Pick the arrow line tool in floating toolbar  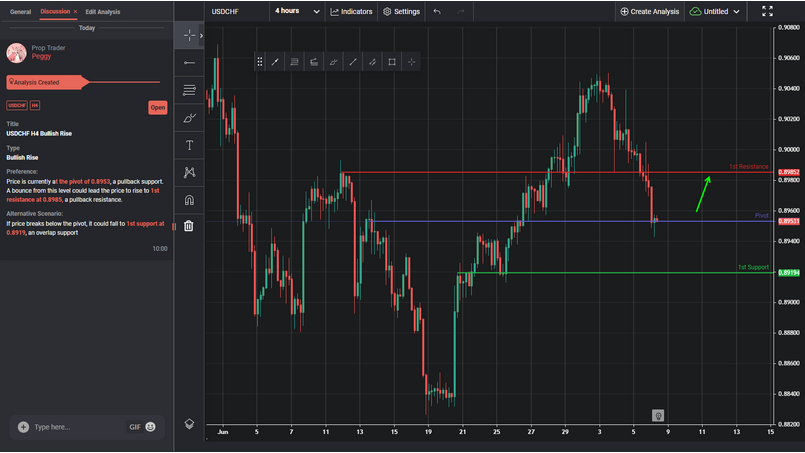[275, 62]
